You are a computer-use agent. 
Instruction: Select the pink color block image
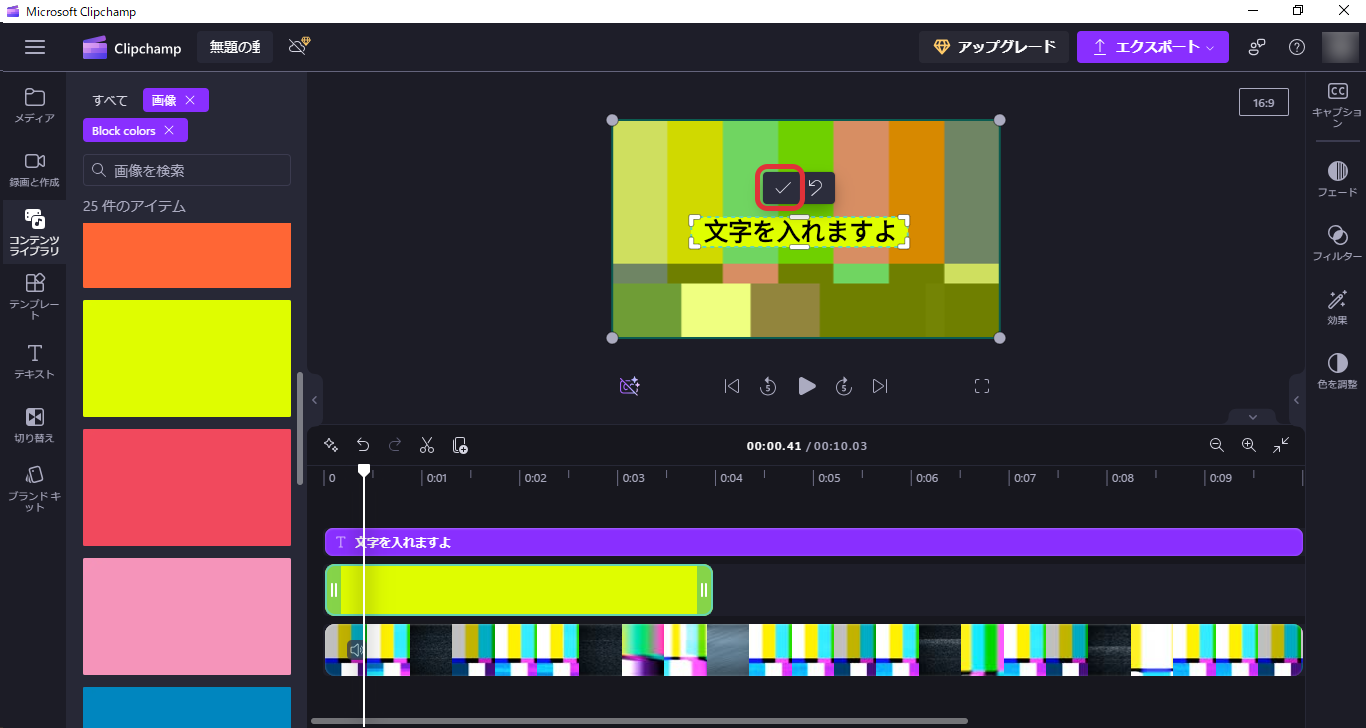[x=187, y=616]
